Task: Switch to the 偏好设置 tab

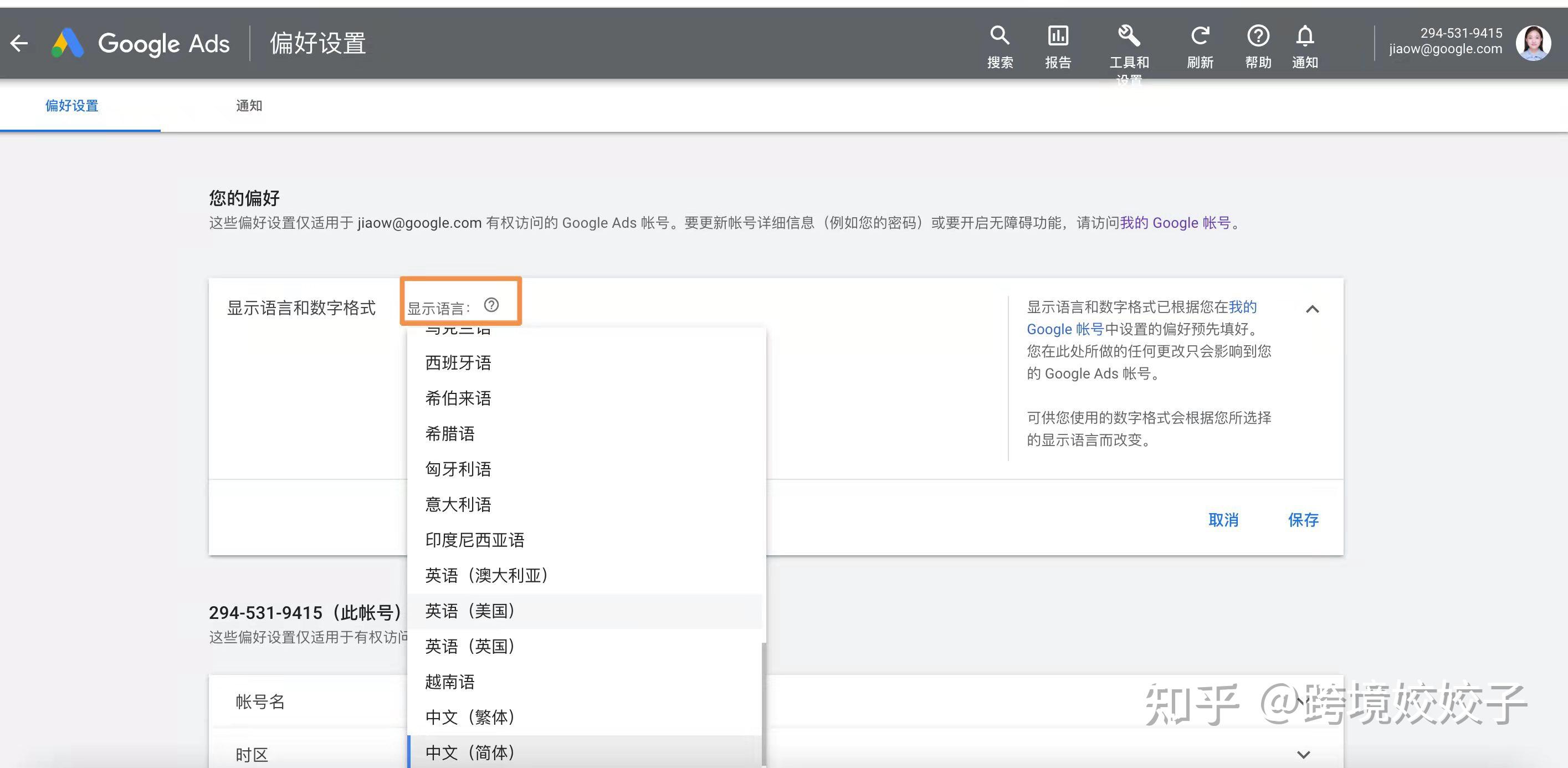Action: click(72, 106)
